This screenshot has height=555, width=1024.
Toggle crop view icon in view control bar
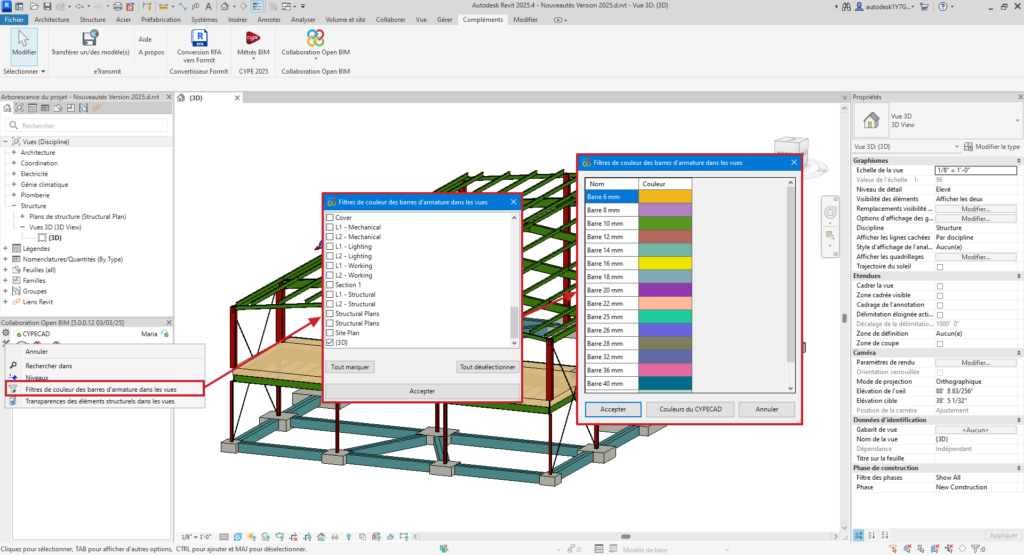point(293,537)
